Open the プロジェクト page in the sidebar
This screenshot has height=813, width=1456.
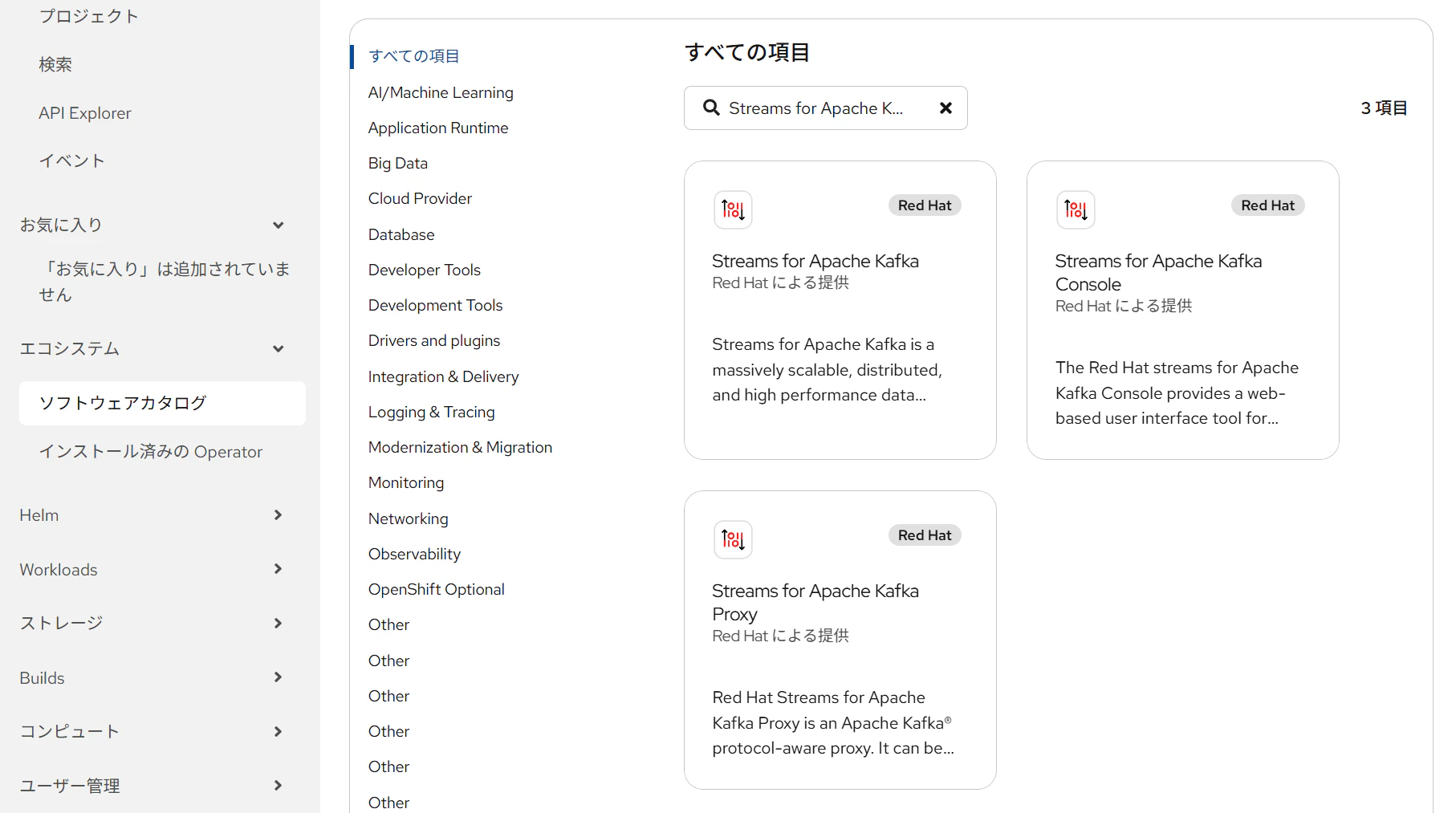click(x=89, y=16)
